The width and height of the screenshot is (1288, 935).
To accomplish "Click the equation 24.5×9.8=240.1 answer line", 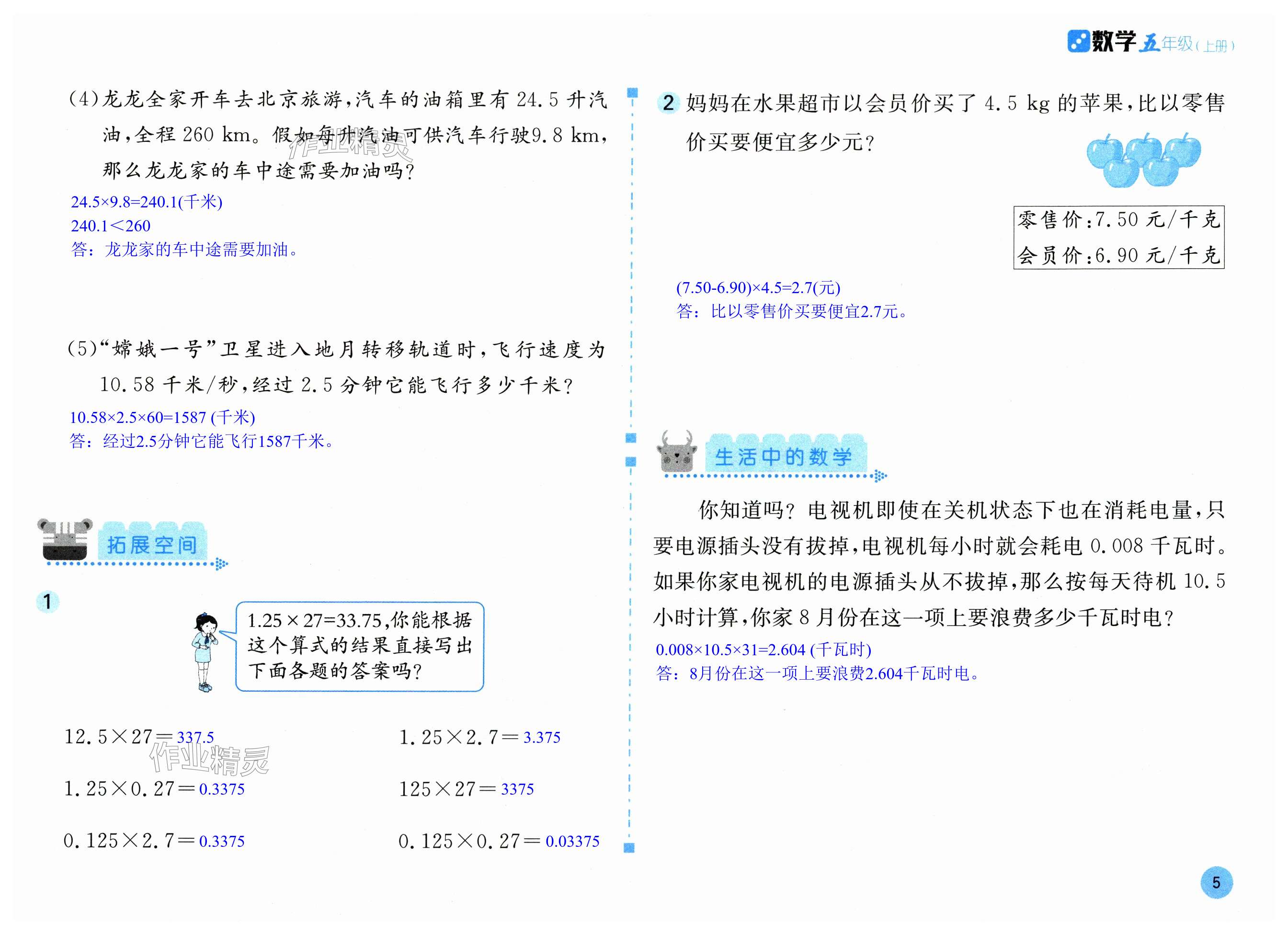I will point(147,202).
